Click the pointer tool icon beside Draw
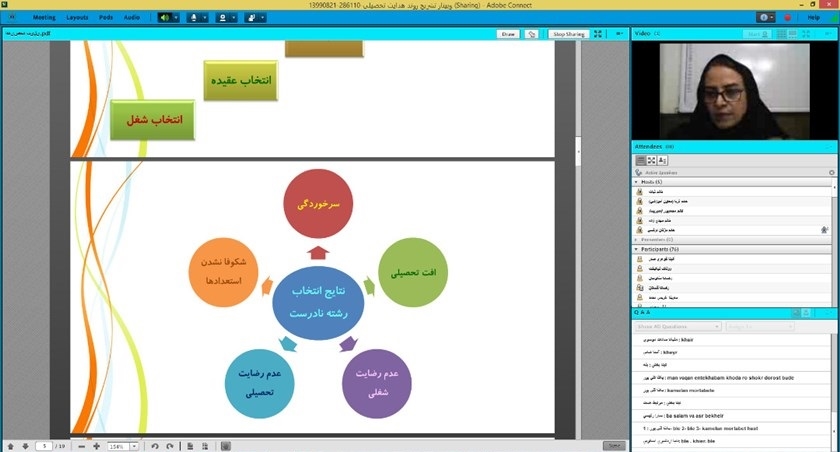Viewport: 840px width, 452px height. (x=532, y=34)
